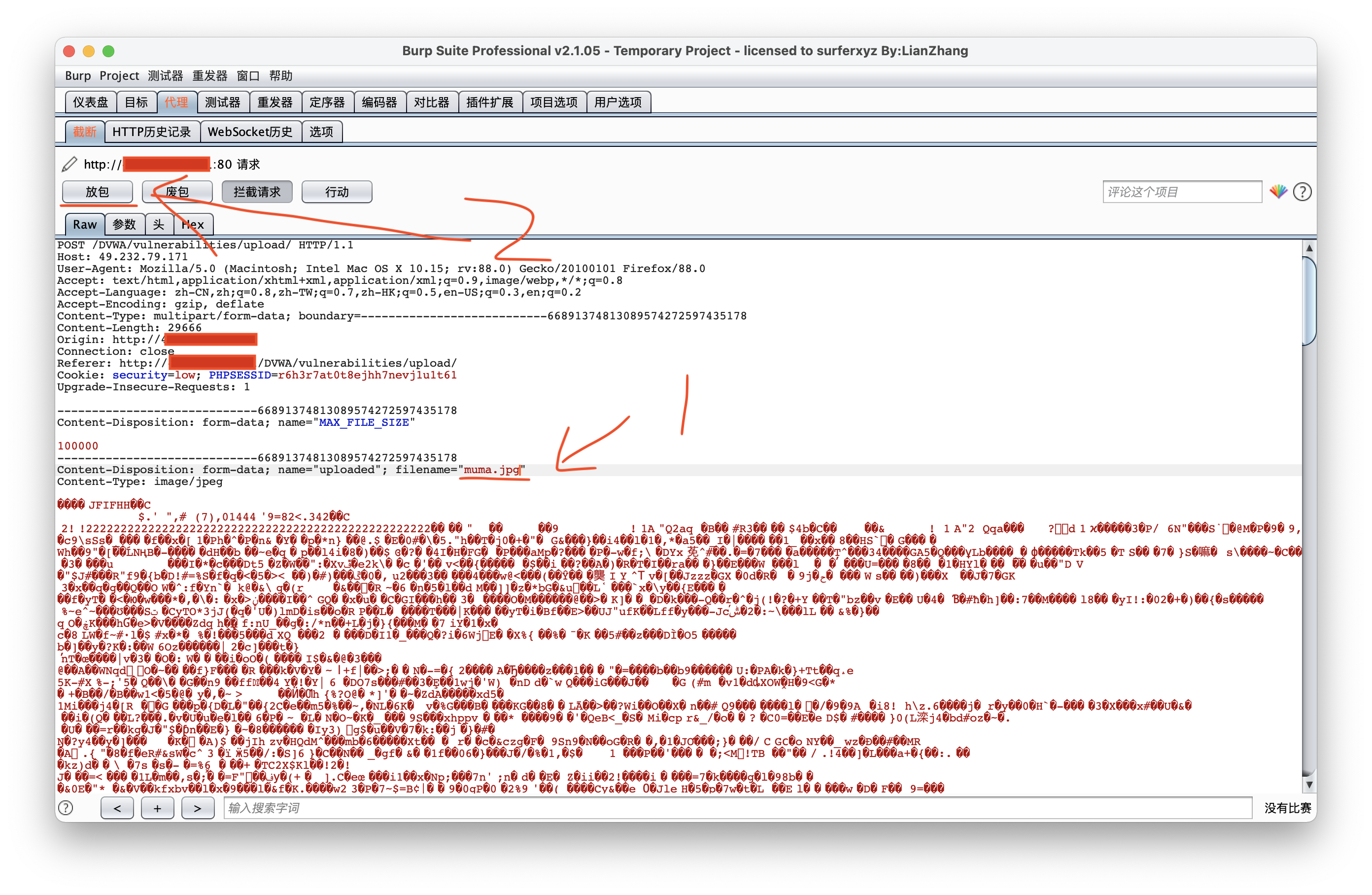Screen dimensions: 1372x895
Task: Switch to the 项目选项 tab
Action: tap(554, 102)
